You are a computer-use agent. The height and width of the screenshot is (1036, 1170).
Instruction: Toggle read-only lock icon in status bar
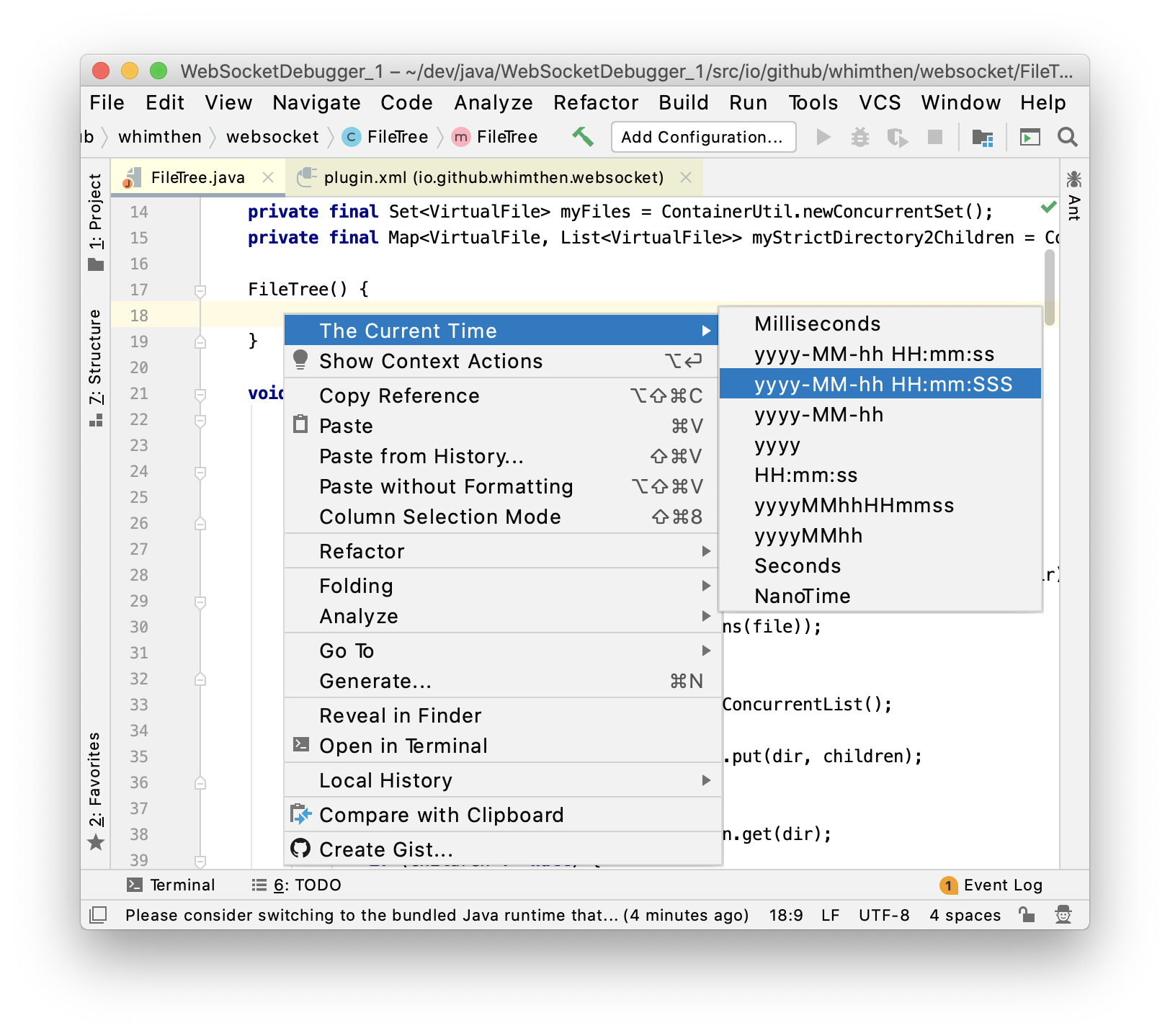tap(1027, 915)
